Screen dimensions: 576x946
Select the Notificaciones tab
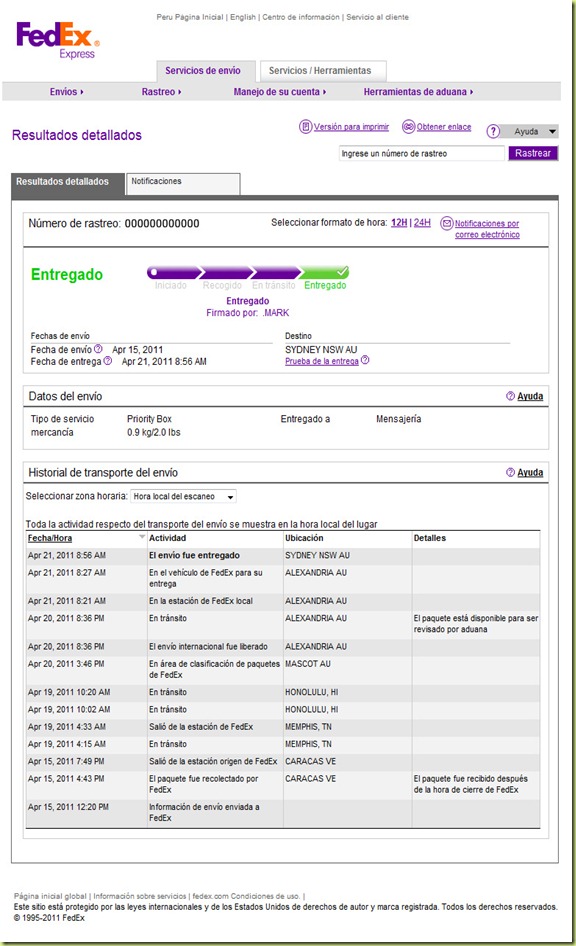tap(183, 183)
